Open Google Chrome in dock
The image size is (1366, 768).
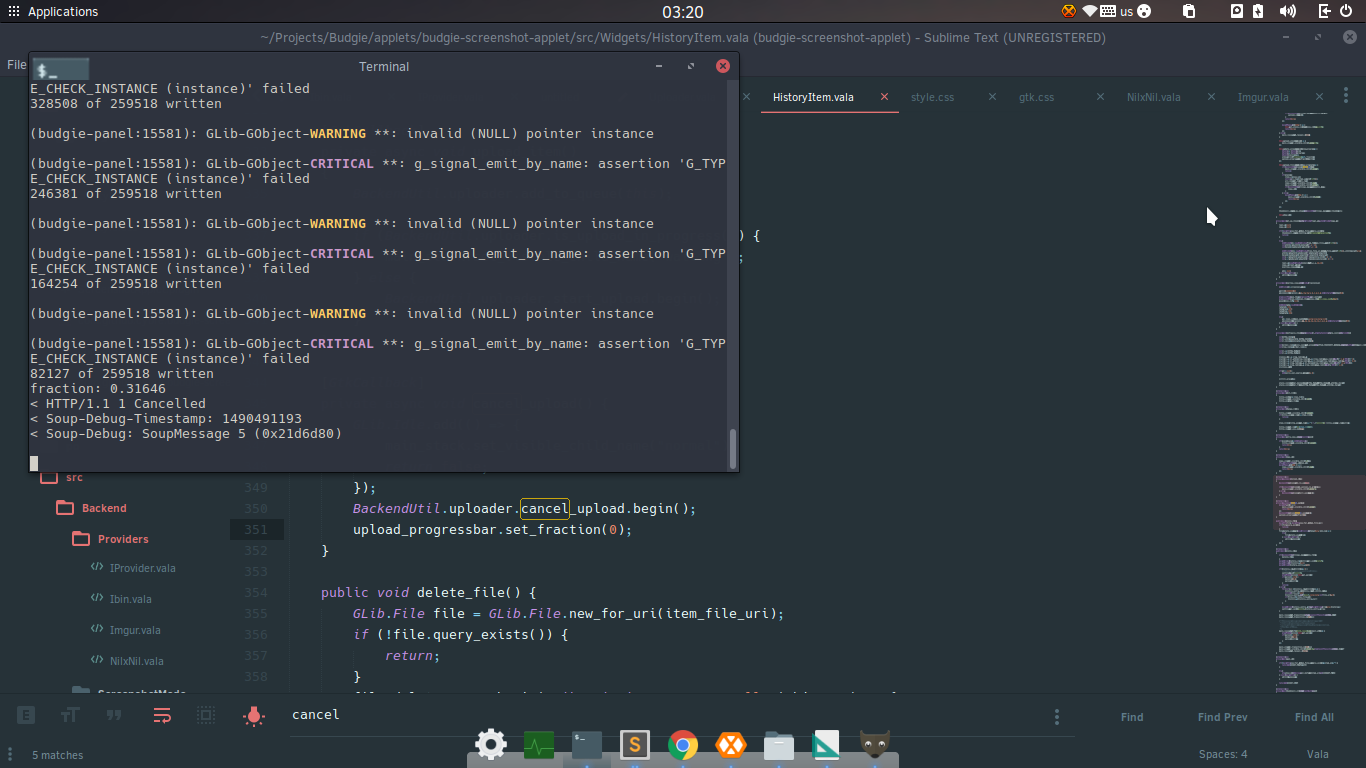click(x=683, y=744)
